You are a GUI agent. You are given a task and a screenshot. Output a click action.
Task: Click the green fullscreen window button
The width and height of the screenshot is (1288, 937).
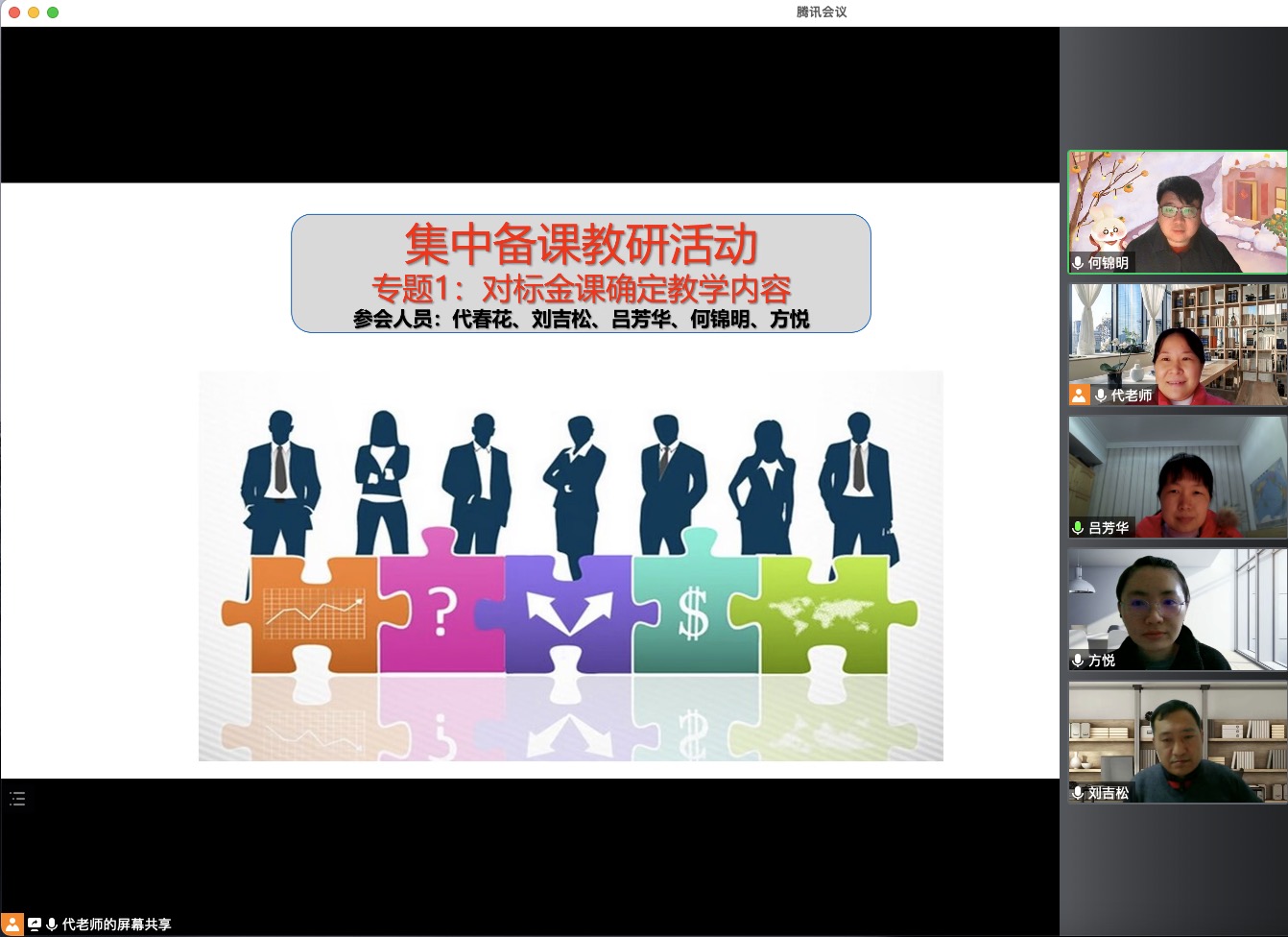[53, 12]
